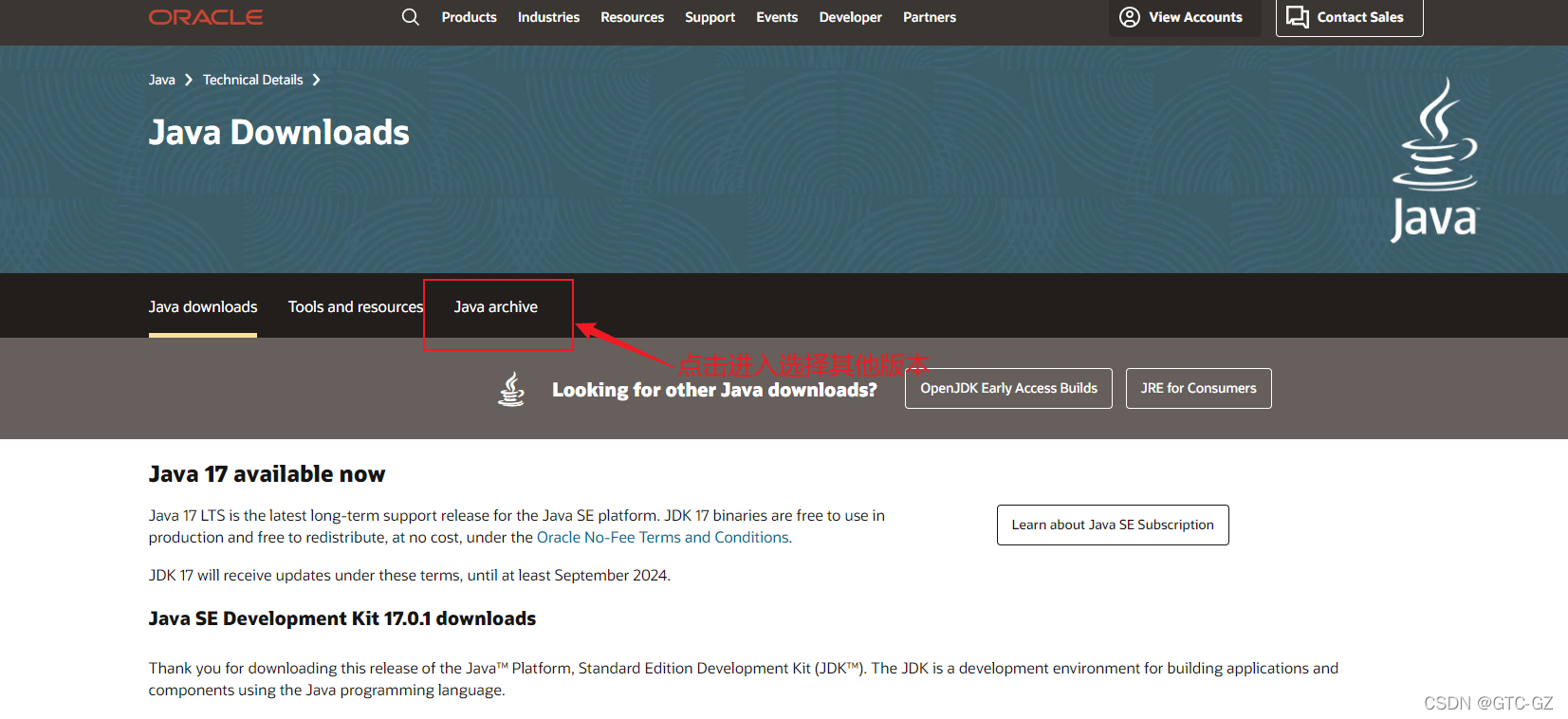
Task: Open the Industries menu
Action: tap(548, 17)
